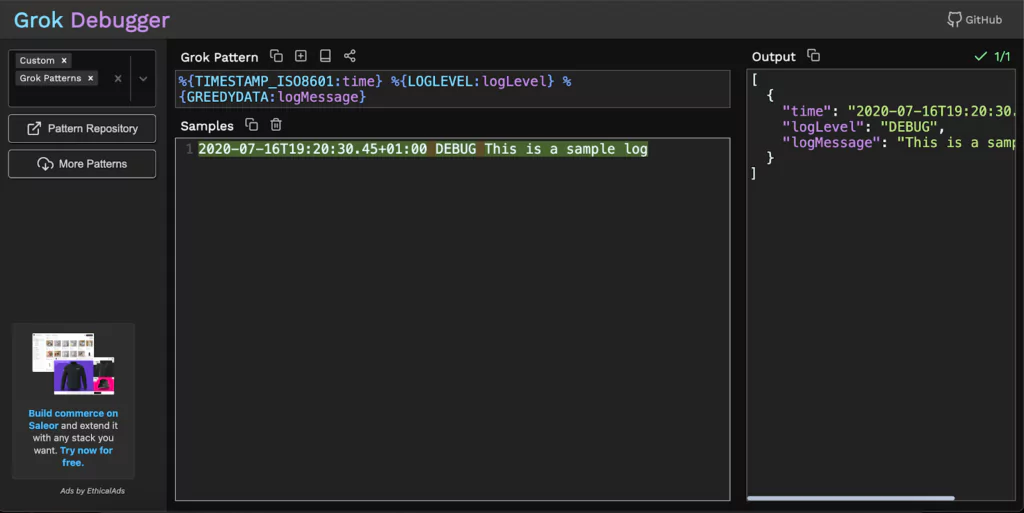1024x513 pixels.
Task: Click the Output horizontal scrollbar
Action: tap(850, 498)
